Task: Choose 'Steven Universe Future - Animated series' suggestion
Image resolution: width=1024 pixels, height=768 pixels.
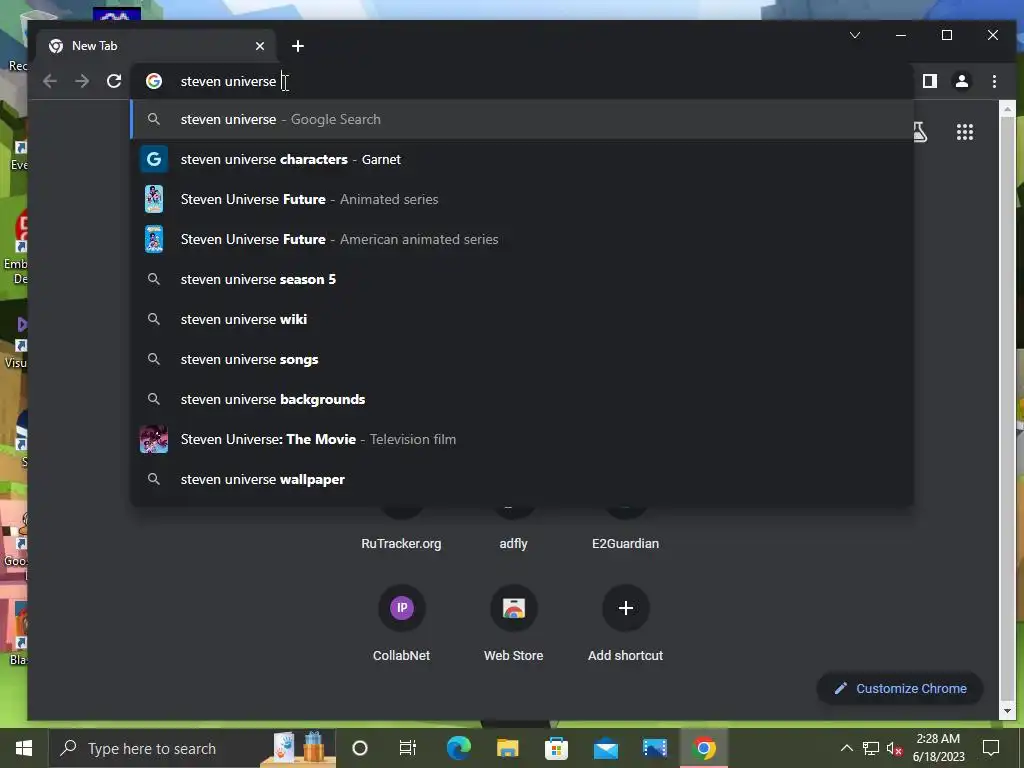Action: (x=522, y=199)
